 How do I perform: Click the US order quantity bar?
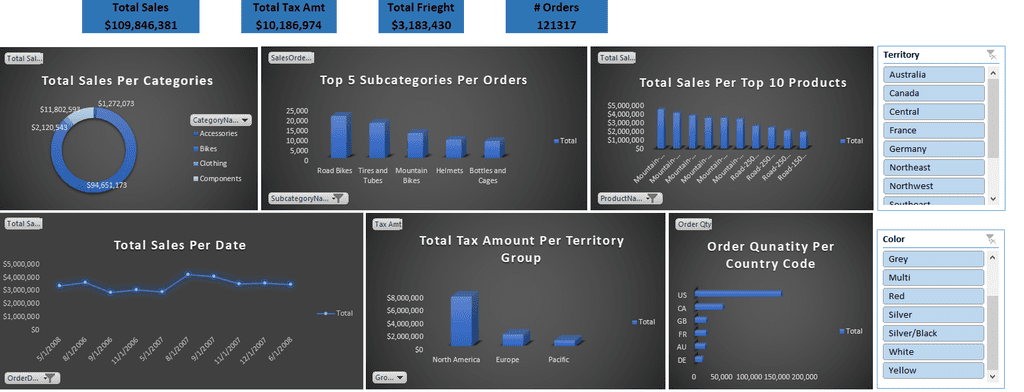point(738,293)
